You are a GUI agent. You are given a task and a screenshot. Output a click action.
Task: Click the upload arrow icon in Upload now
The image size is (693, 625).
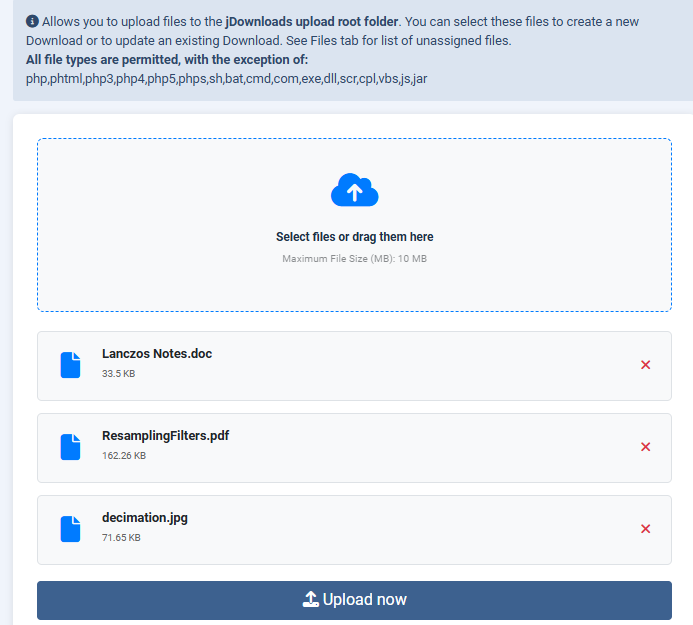311,599
